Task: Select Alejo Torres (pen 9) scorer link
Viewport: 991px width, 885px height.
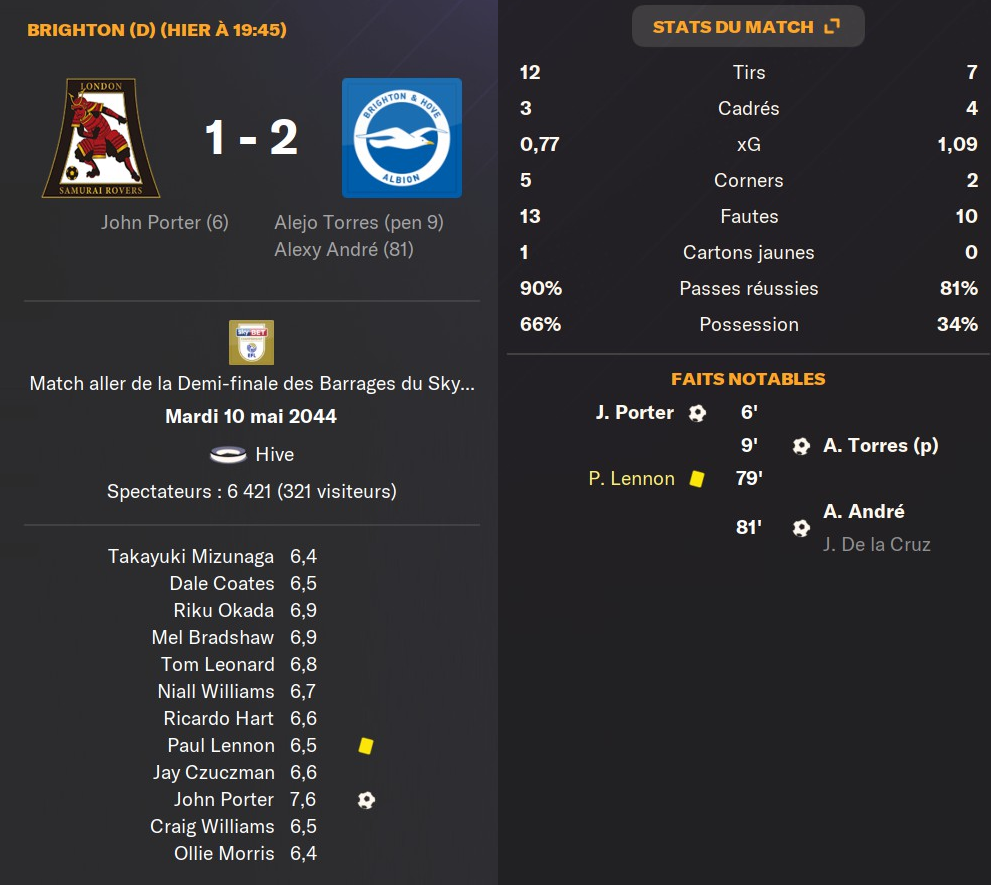Action: tap(359, 223)
